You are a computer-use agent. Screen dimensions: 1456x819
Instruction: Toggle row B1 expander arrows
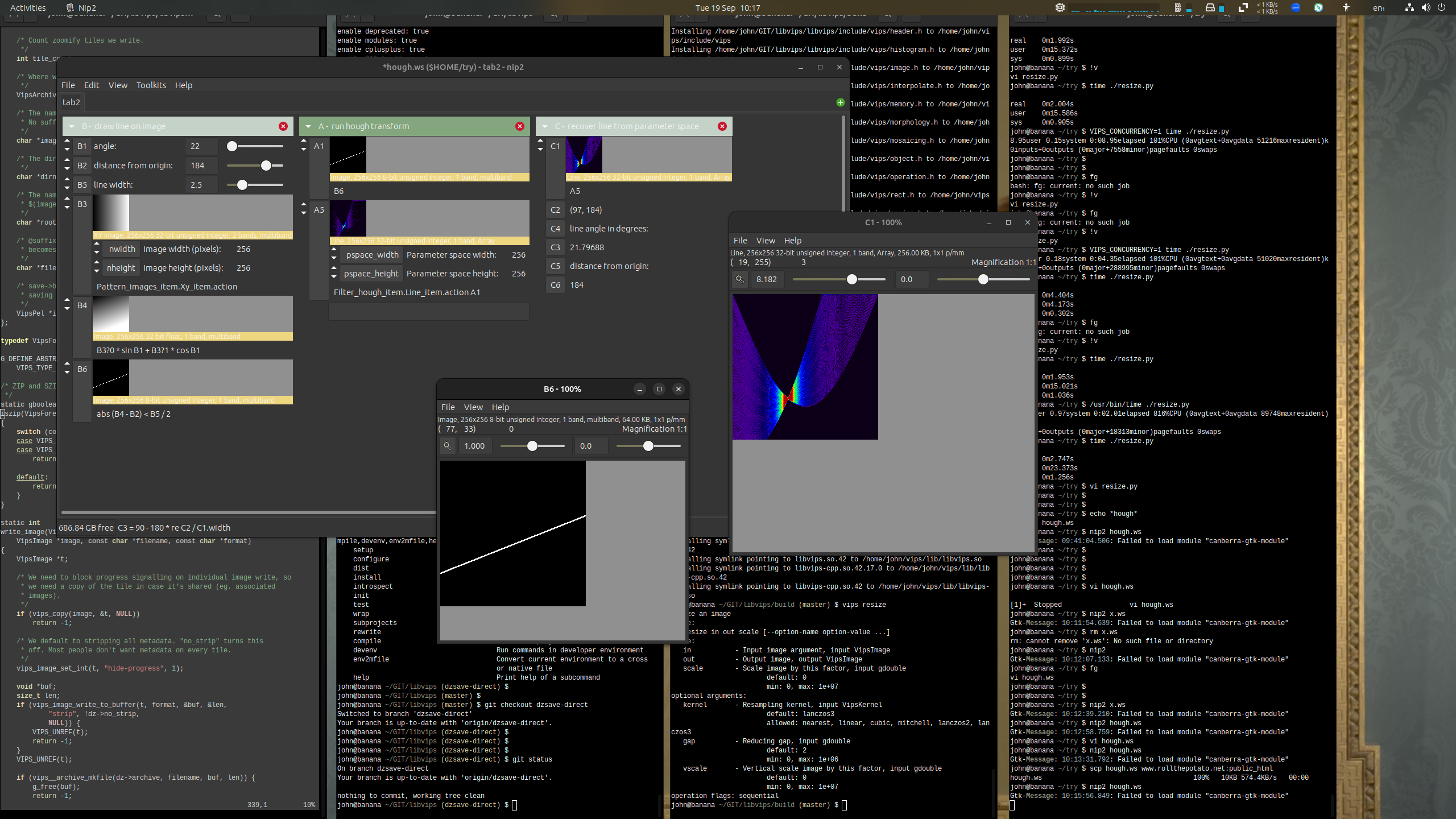coord(67,145)
